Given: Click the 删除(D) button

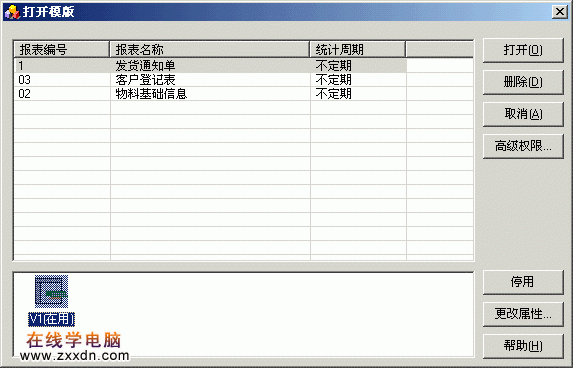Looking at the screenshot, I should point(523,82).
